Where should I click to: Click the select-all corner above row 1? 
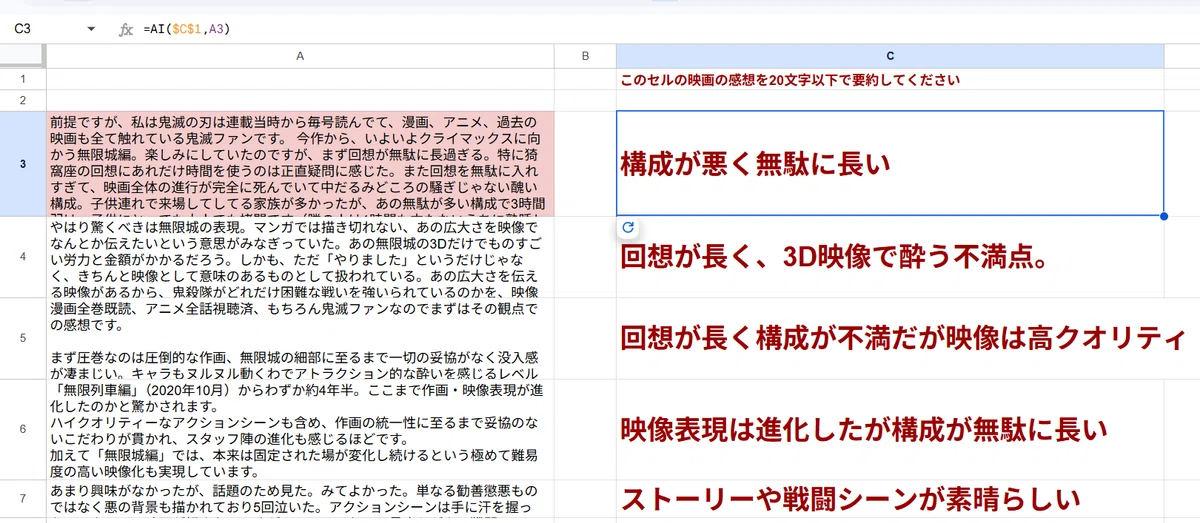[x=22, y=57]
